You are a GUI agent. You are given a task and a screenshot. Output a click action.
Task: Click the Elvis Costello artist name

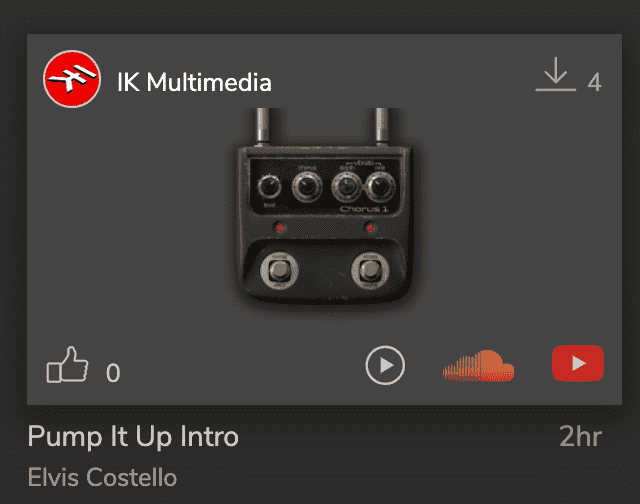(102, 476)
